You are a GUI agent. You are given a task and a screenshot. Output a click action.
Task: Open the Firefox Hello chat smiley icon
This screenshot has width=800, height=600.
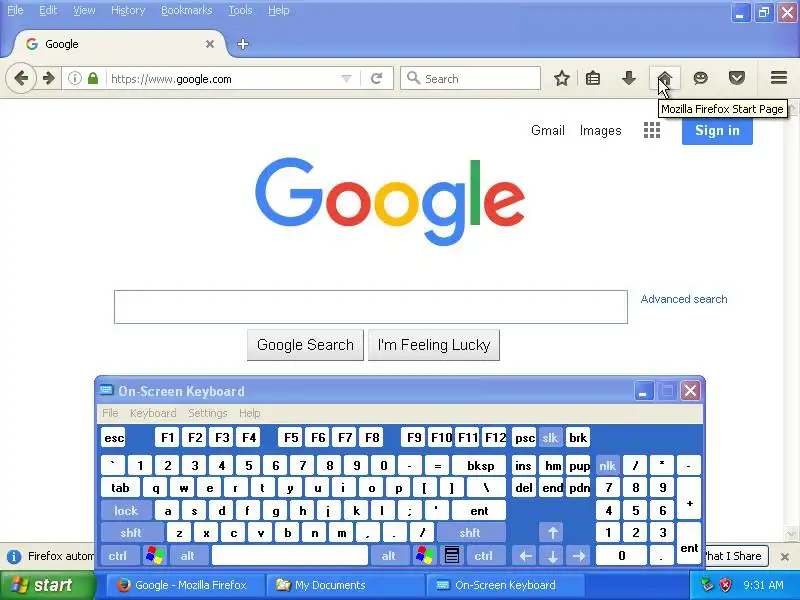pos(701,79)
